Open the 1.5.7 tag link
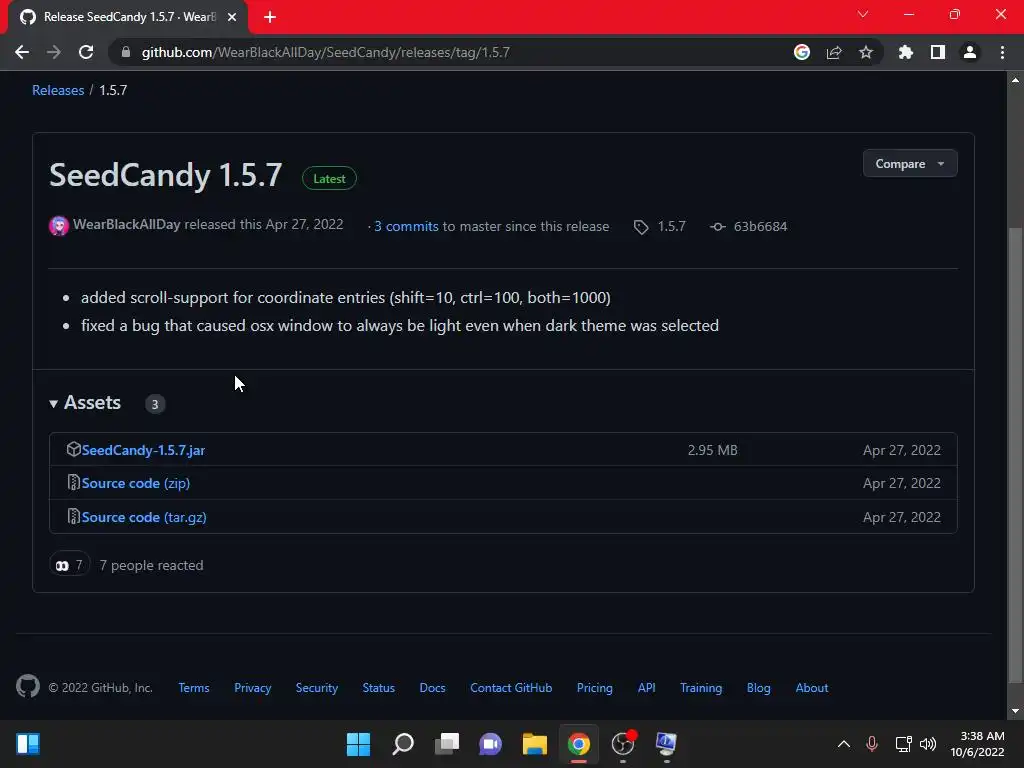The height and width of the screenshot is (768, 1024). [671, 226]
